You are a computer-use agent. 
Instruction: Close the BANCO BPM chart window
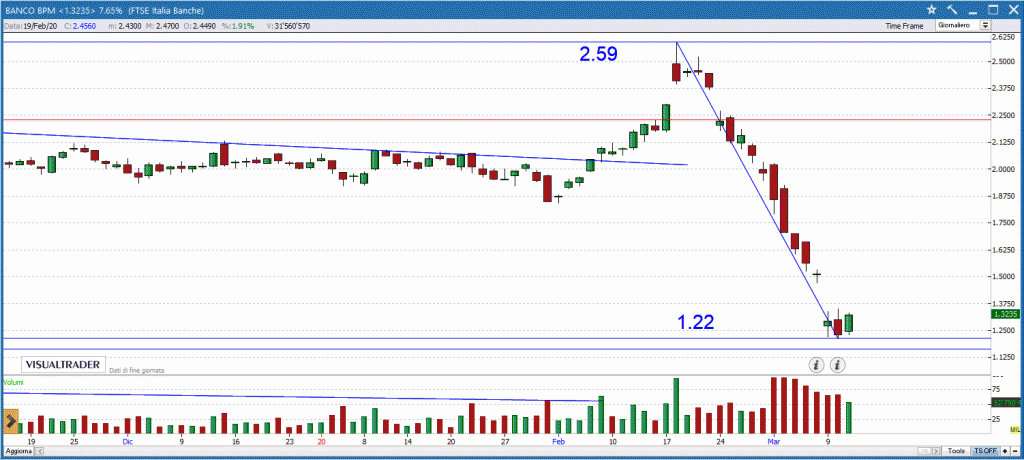coord(1013,9)
